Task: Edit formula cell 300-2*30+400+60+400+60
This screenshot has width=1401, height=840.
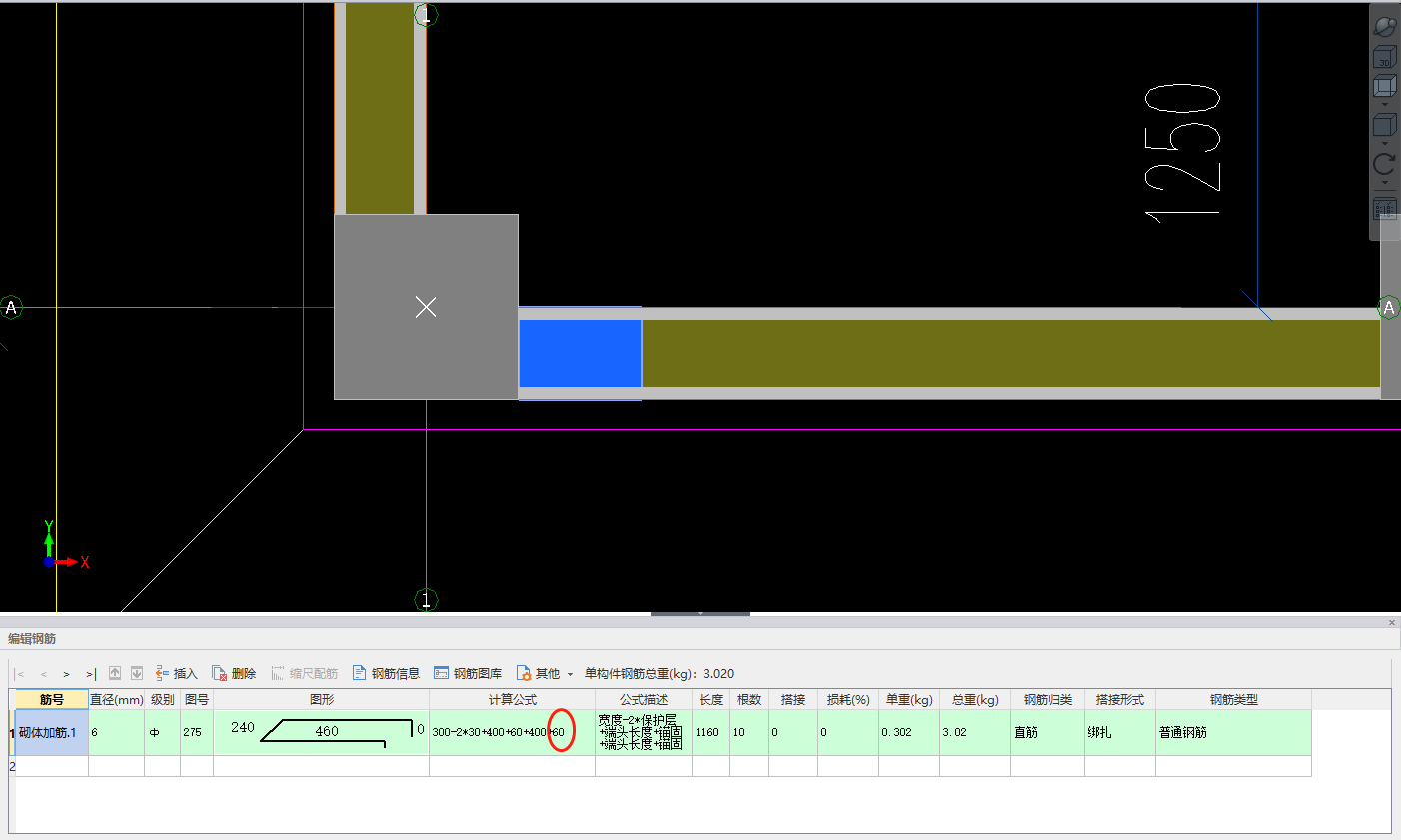Action: (513, 732)
